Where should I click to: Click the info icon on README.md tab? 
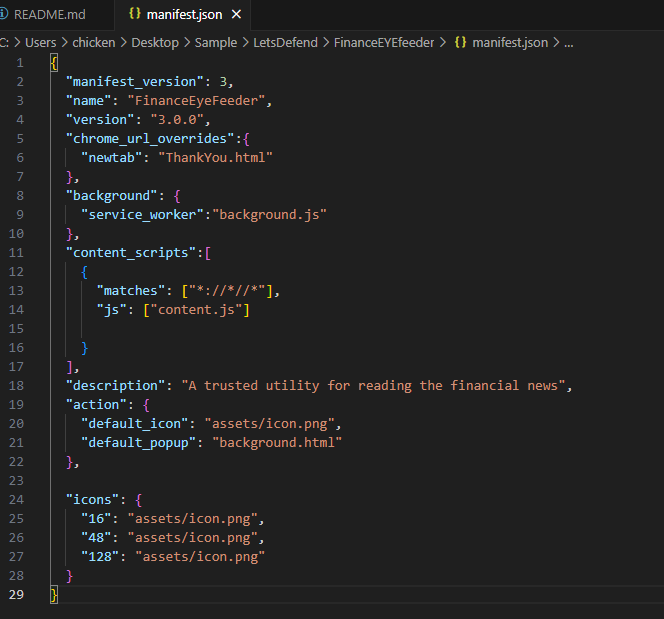tap(5, 15)
